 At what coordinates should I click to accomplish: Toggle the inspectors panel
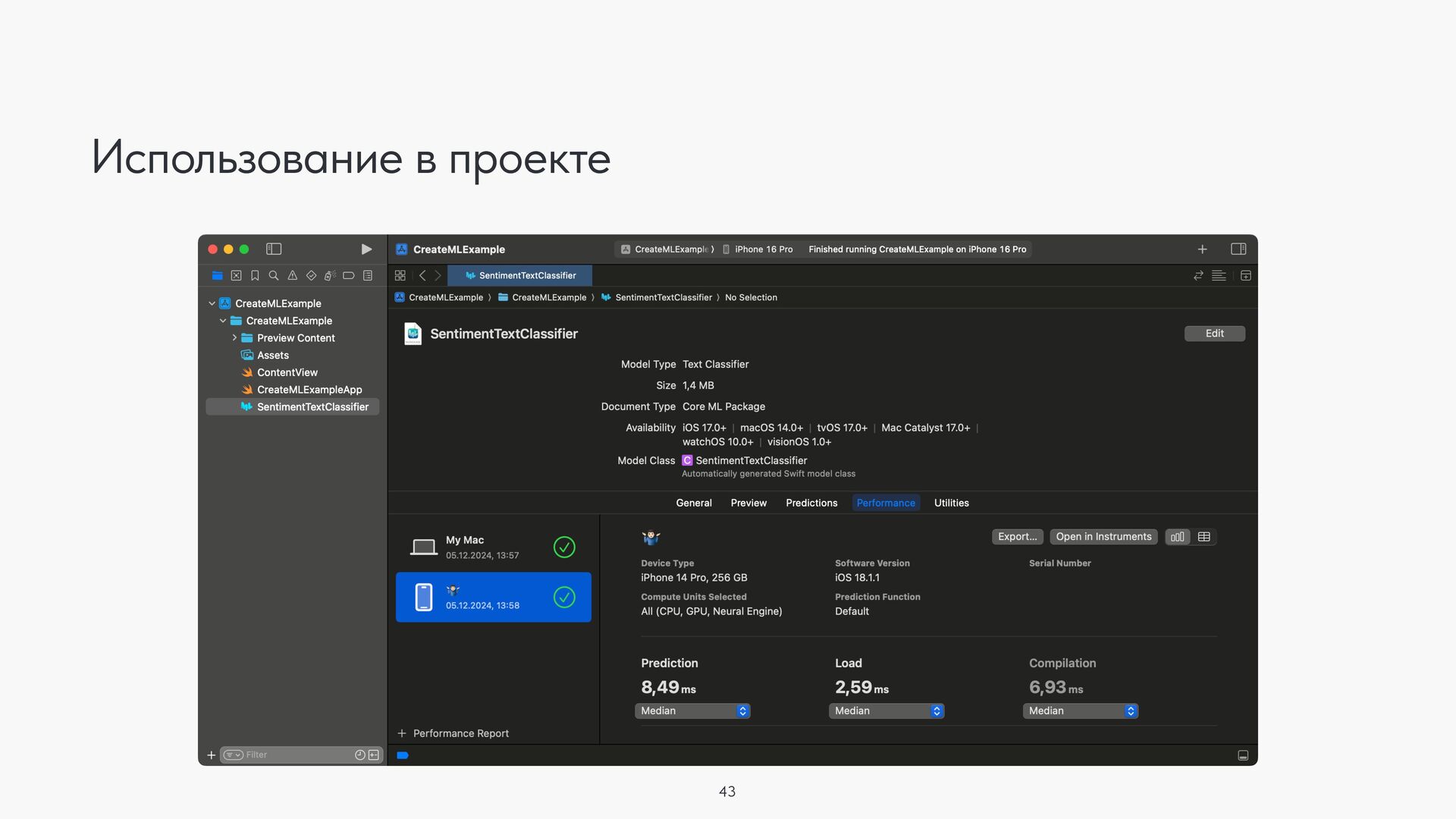(1238, 249)
